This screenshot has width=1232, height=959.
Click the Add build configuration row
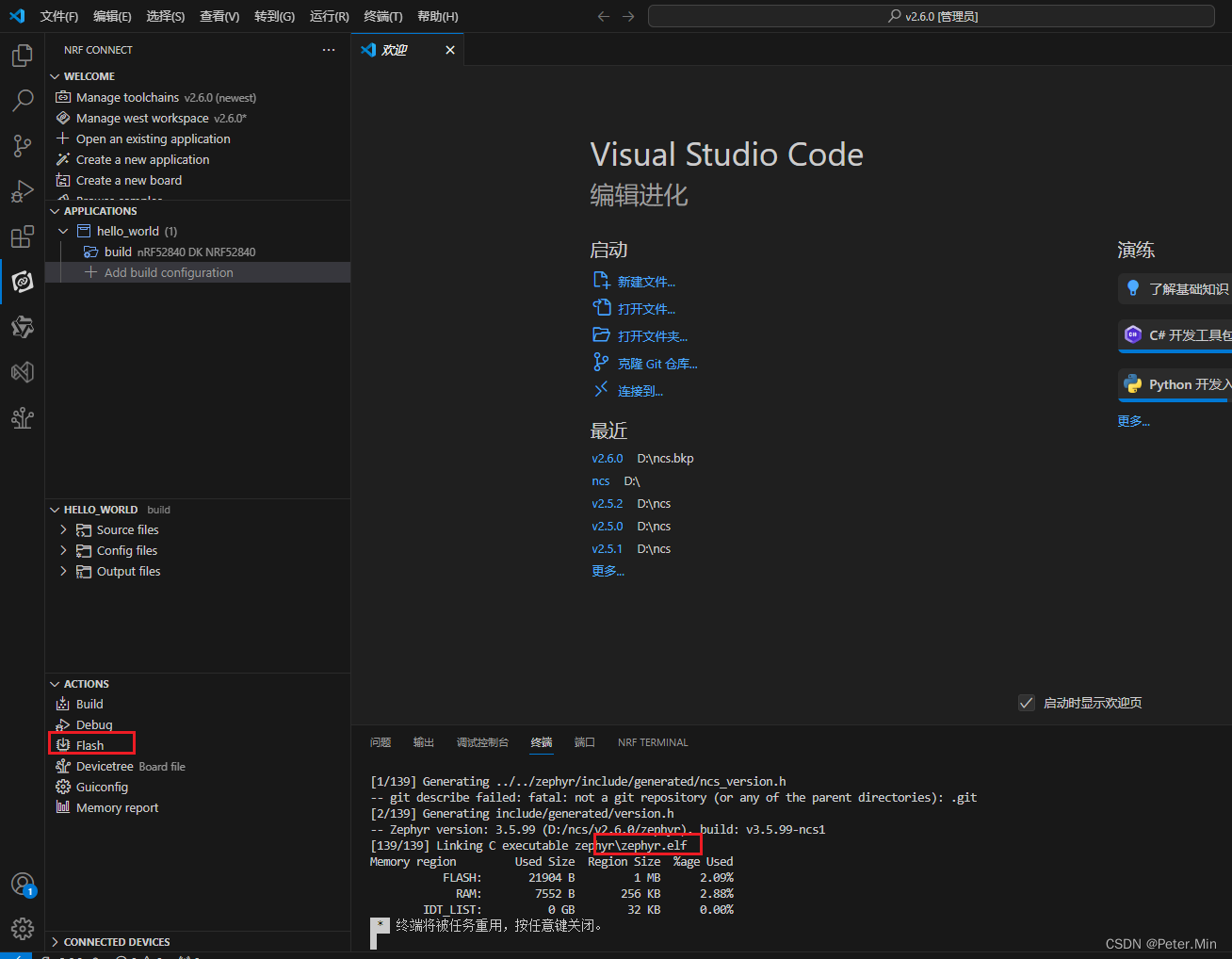tap(198, 272)
